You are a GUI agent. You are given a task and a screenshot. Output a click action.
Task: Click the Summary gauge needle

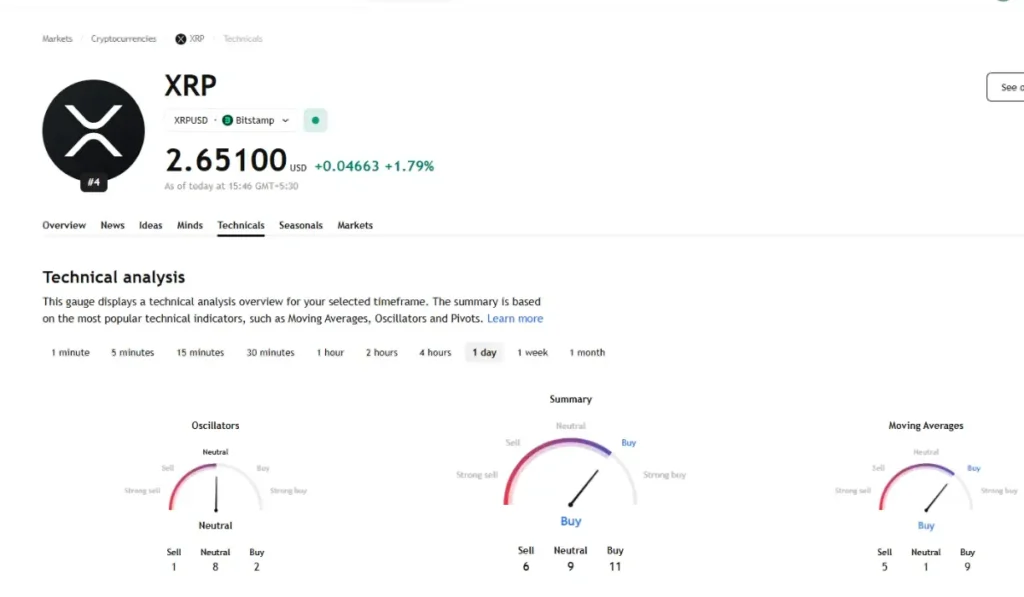tap(584, 488)
